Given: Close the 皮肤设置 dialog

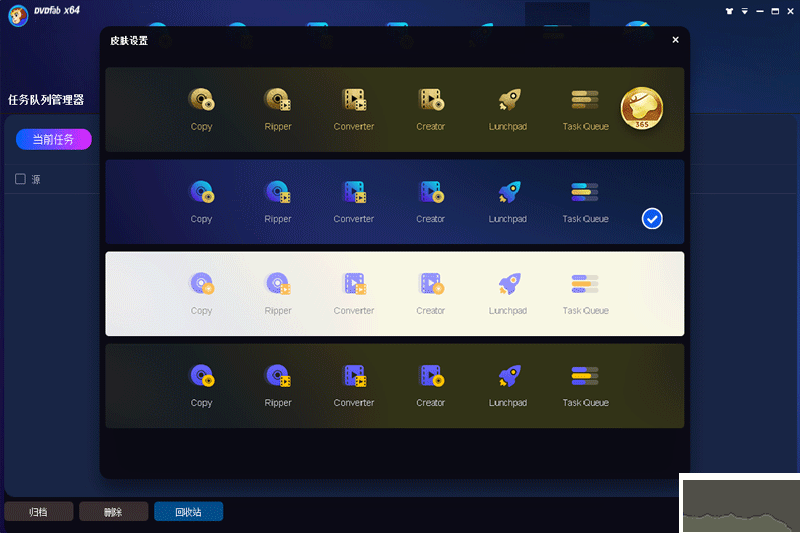Looking at the screenshot, I should 676,40.
